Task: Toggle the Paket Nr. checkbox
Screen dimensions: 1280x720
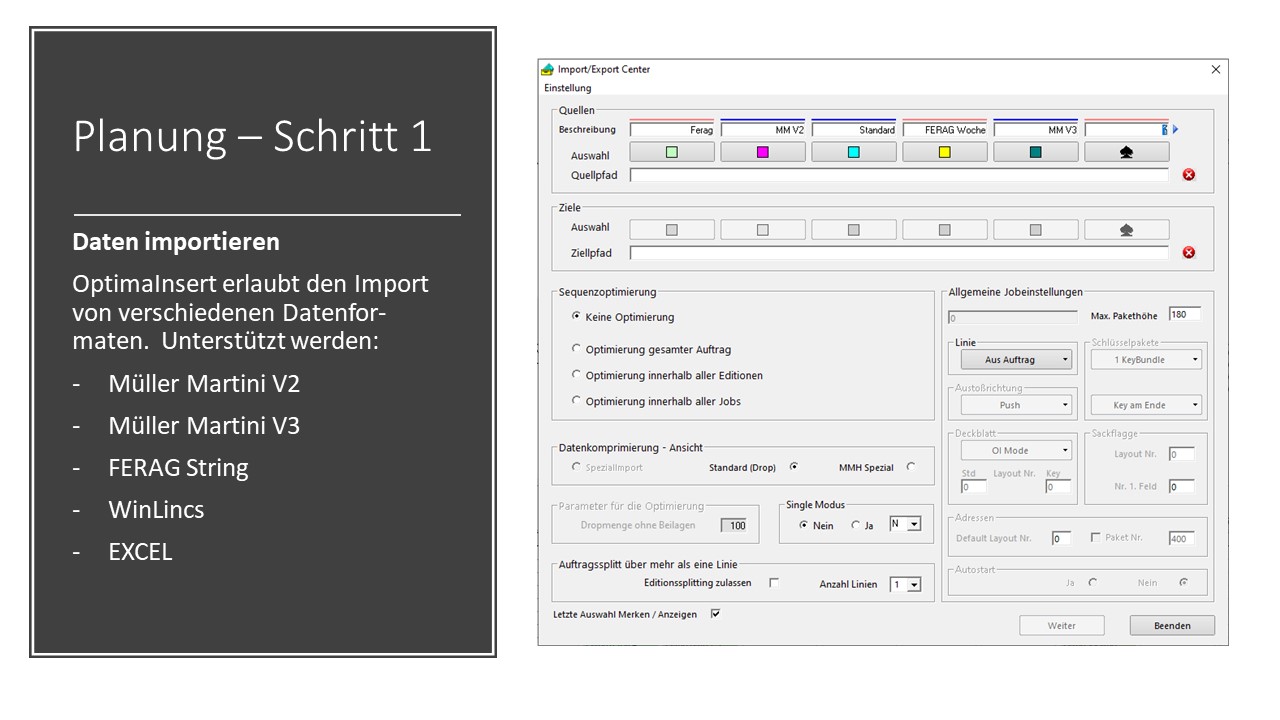Action: pos(1096,537)
